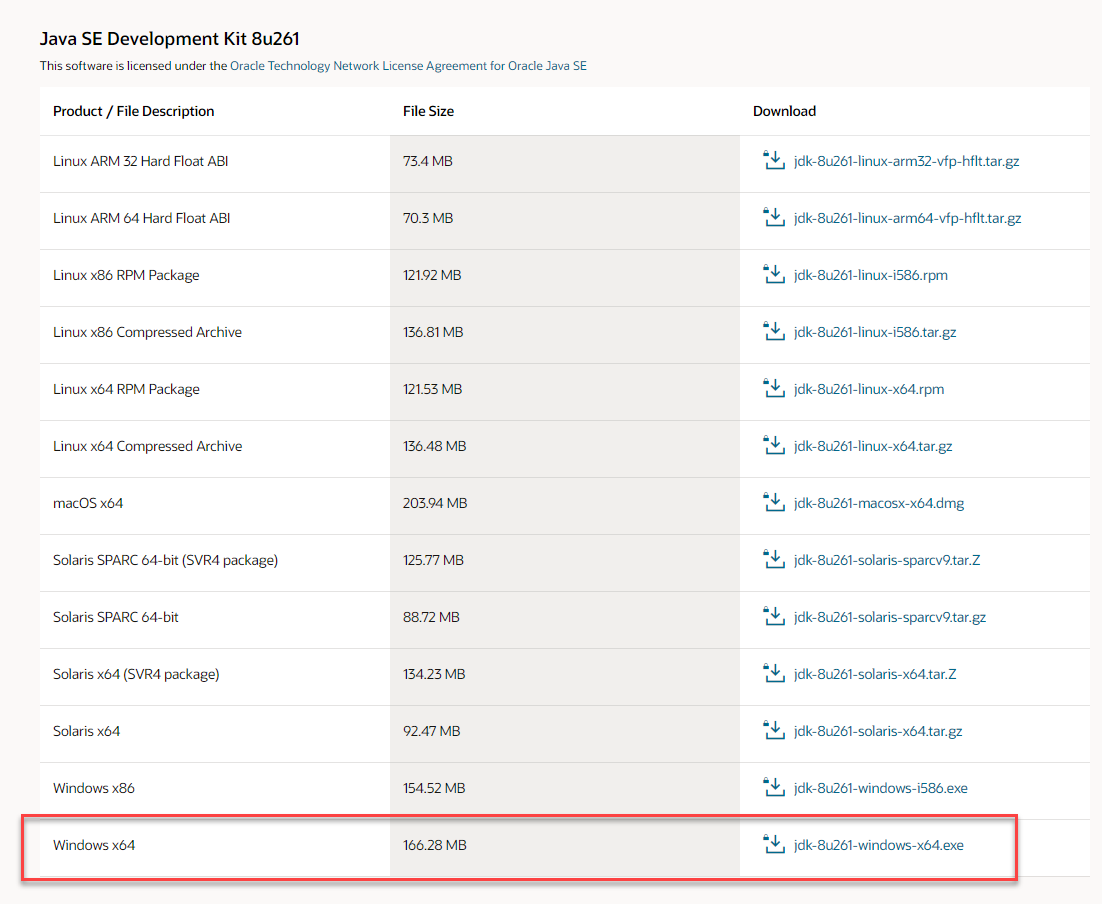Select the Java SE Development Kit 8u261 heading
1102x904 pixels.
(169, 39)
